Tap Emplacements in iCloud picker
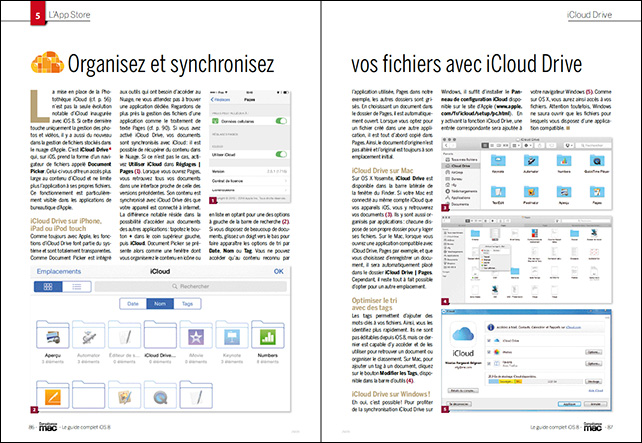The image size is (642, 443). click(x=59, y=271)
